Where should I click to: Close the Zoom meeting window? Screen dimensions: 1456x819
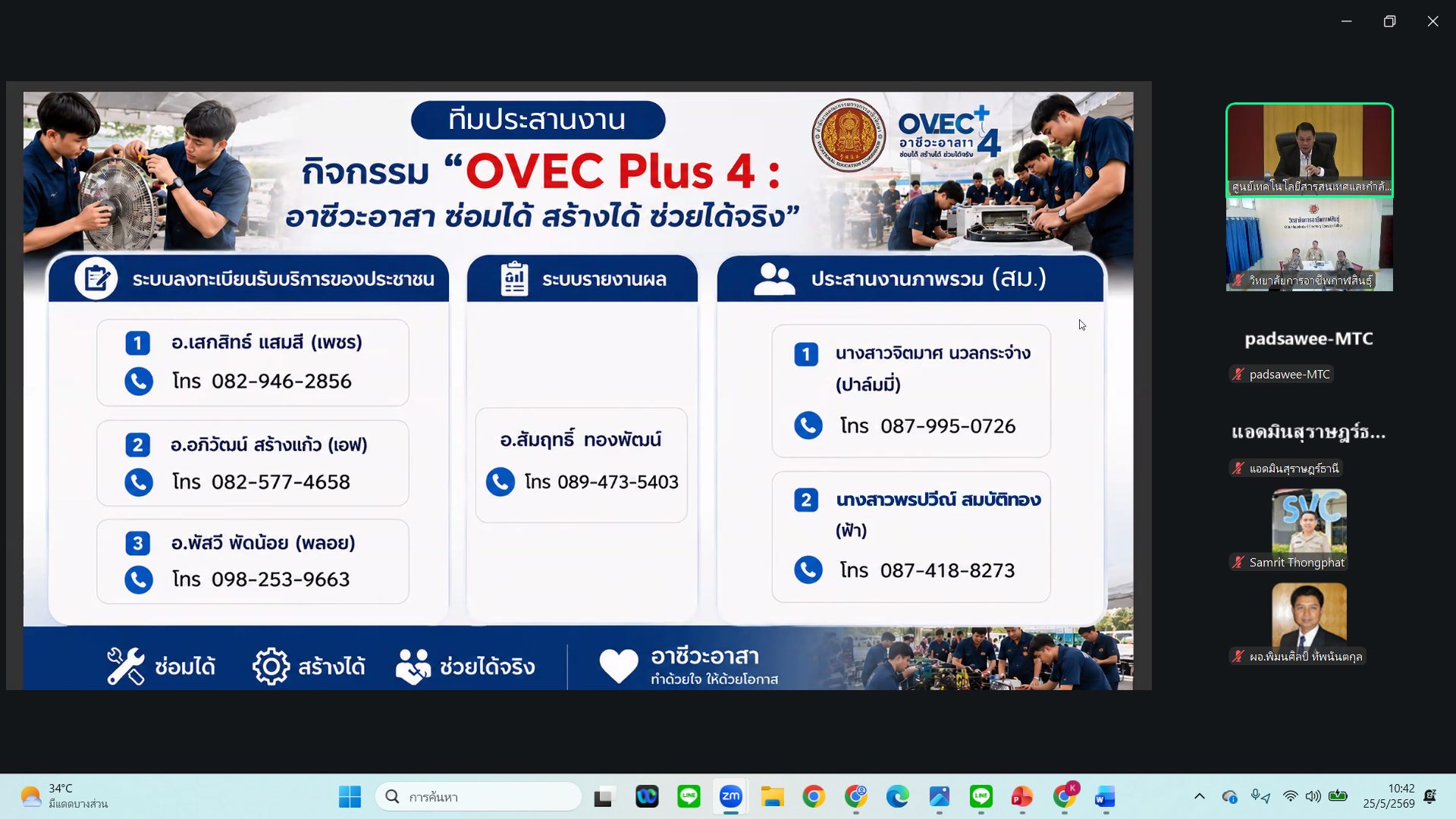point(1432,21)
